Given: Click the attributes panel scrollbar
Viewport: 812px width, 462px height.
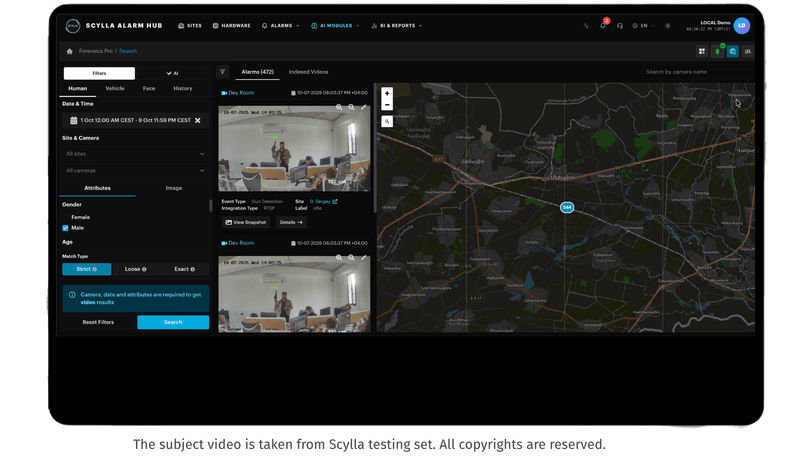Looking at the screenshot, I should [210, 206].
